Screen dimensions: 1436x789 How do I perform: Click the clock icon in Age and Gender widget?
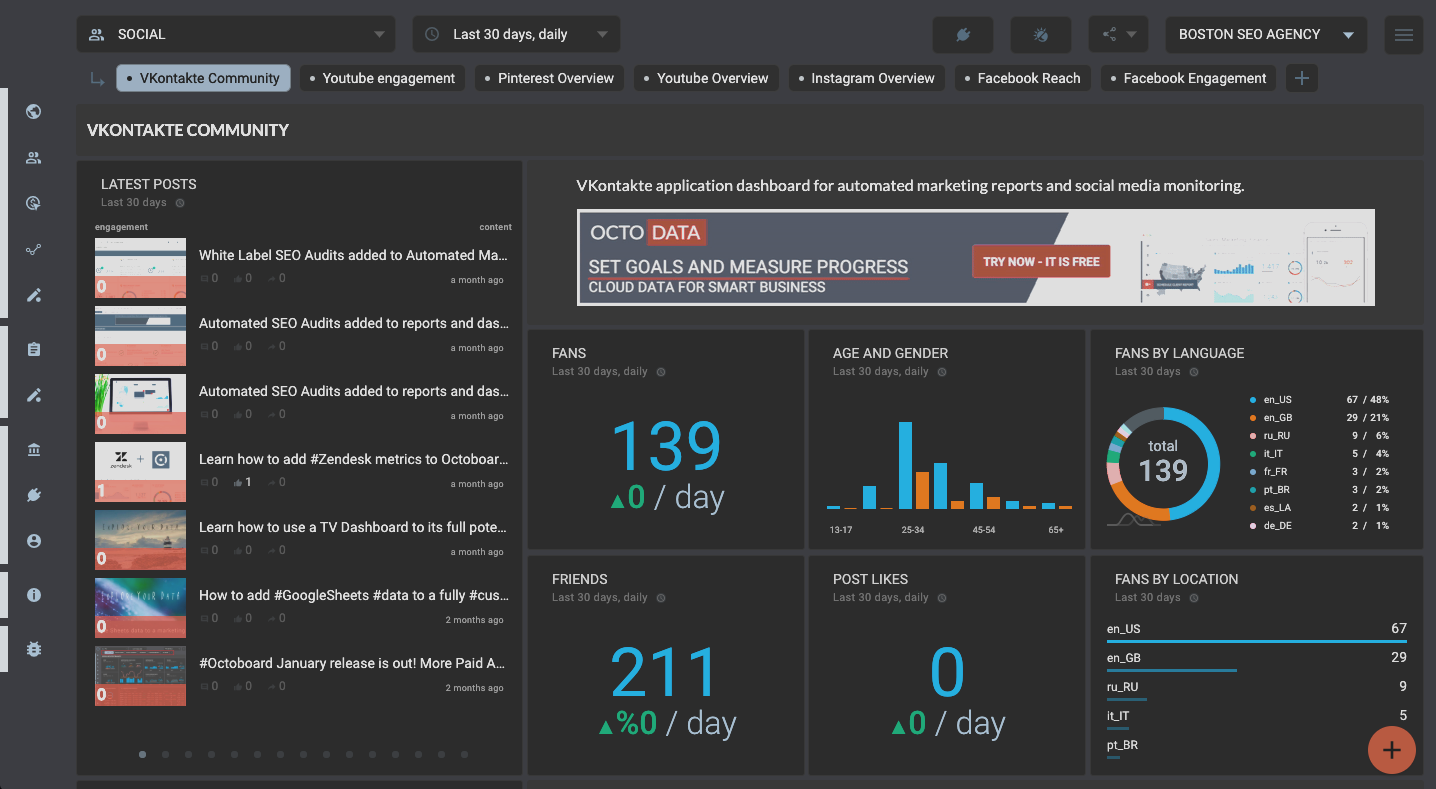(x=942, y=372)
